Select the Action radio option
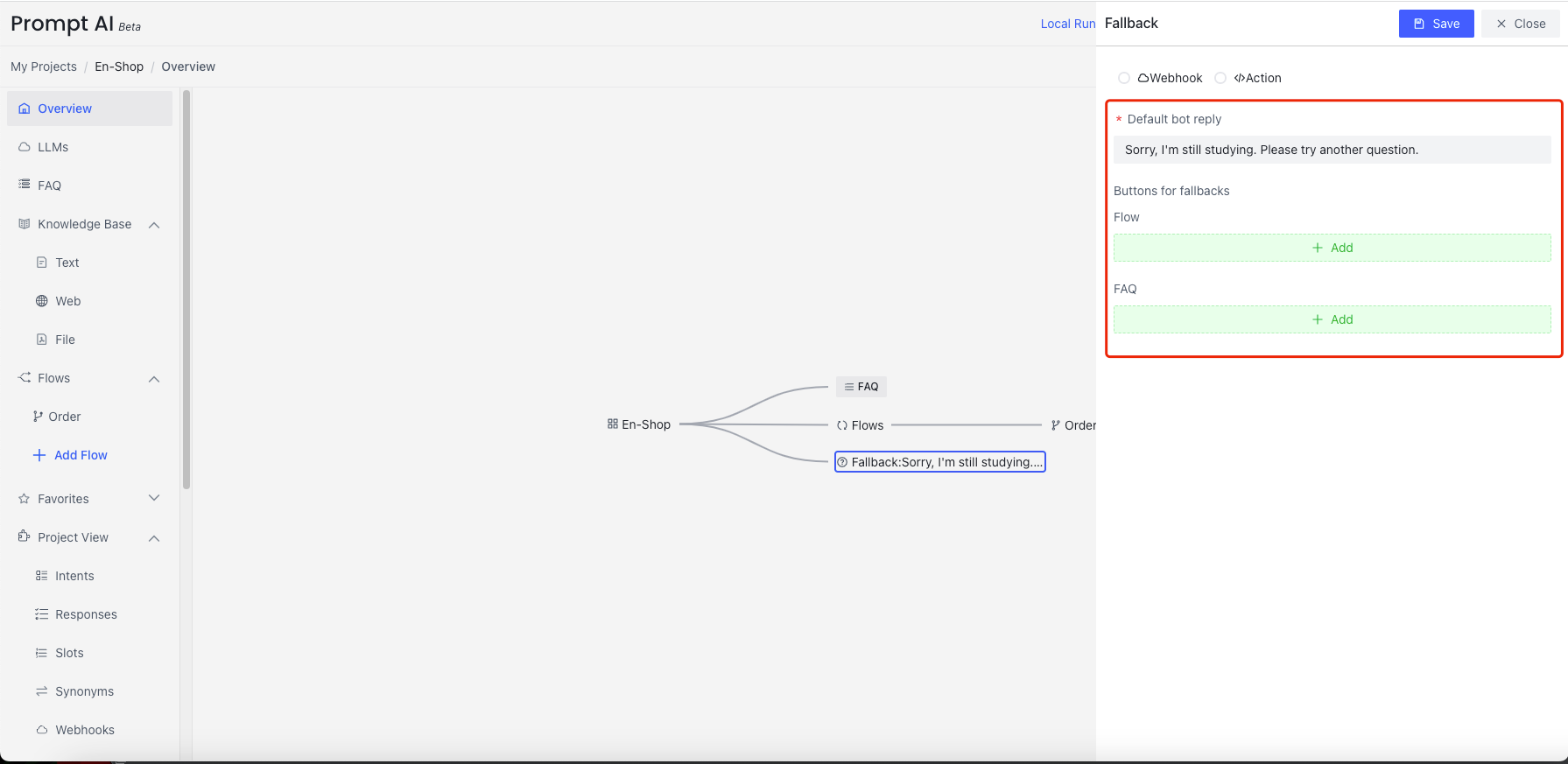 [x=1220, y=78]
